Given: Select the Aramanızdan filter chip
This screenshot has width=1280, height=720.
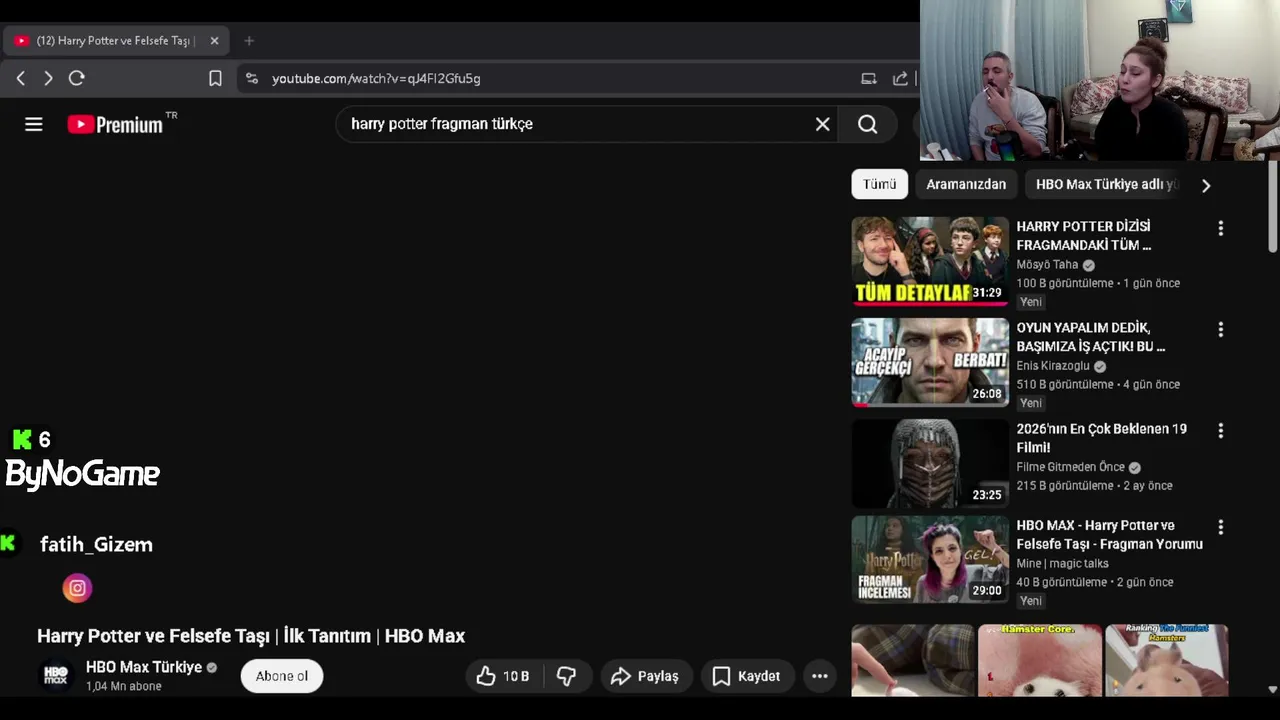Looking at the screenshot, I should pyautogui.click(x=966, y=184).
